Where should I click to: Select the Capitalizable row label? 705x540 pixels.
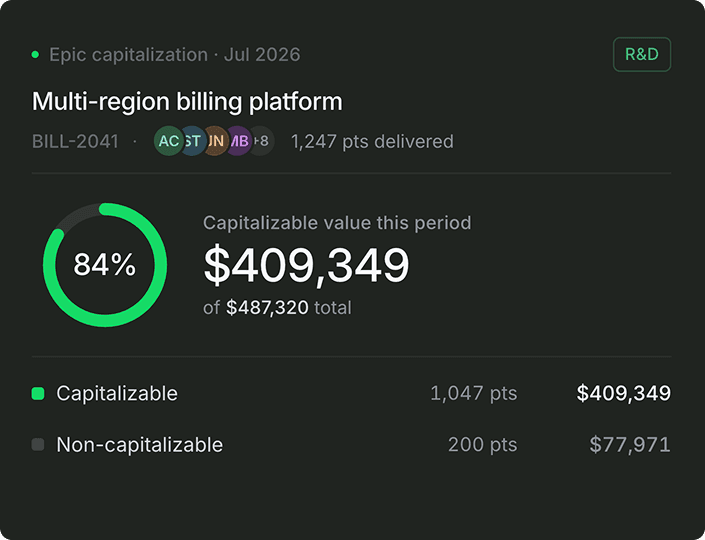coord(117,394)
